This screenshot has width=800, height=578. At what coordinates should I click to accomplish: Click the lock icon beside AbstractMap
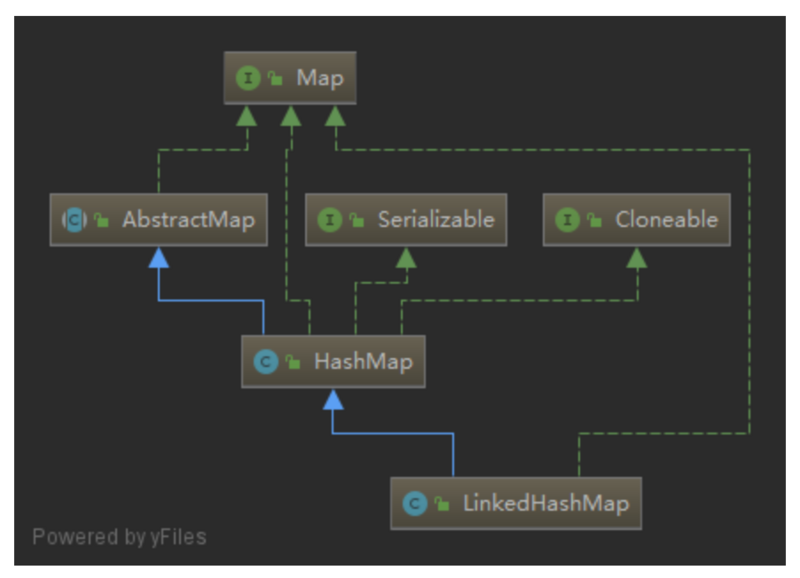[x=101, y=220]
